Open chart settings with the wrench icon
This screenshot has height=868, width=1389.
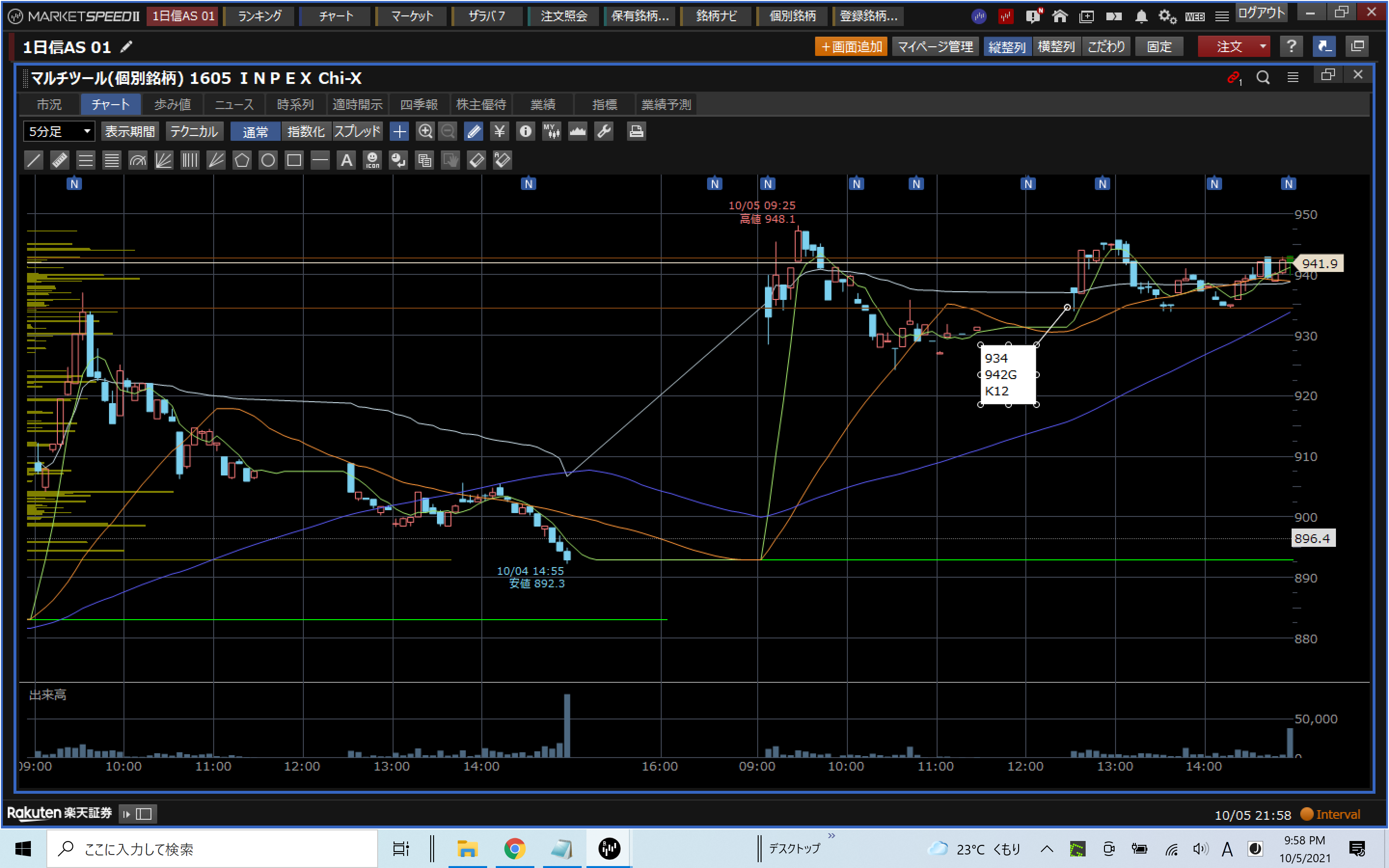(604, 132)
